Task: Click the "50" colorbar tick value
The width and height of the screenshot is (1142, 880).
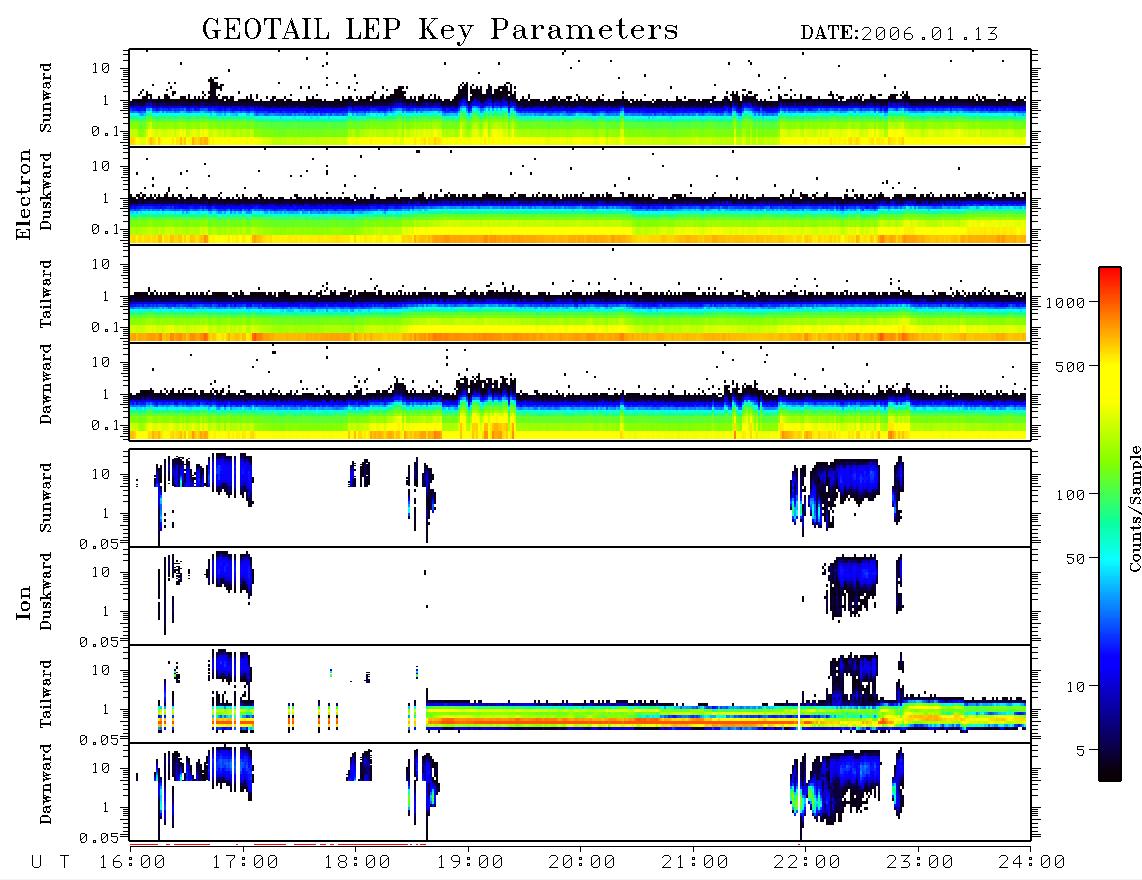Action: tap(1075, 559)
